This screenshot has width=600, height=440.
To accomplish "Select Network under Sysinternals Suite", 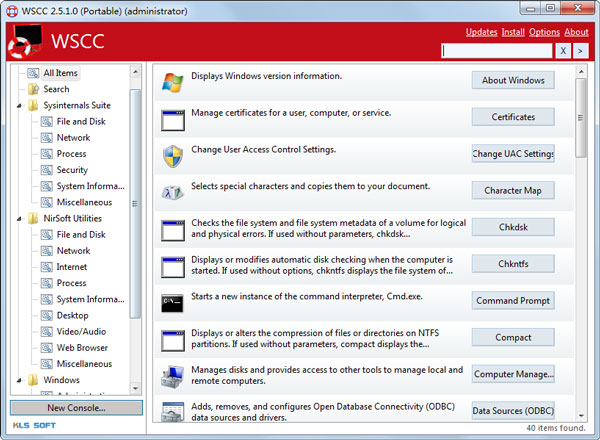I will click(73, 137).
